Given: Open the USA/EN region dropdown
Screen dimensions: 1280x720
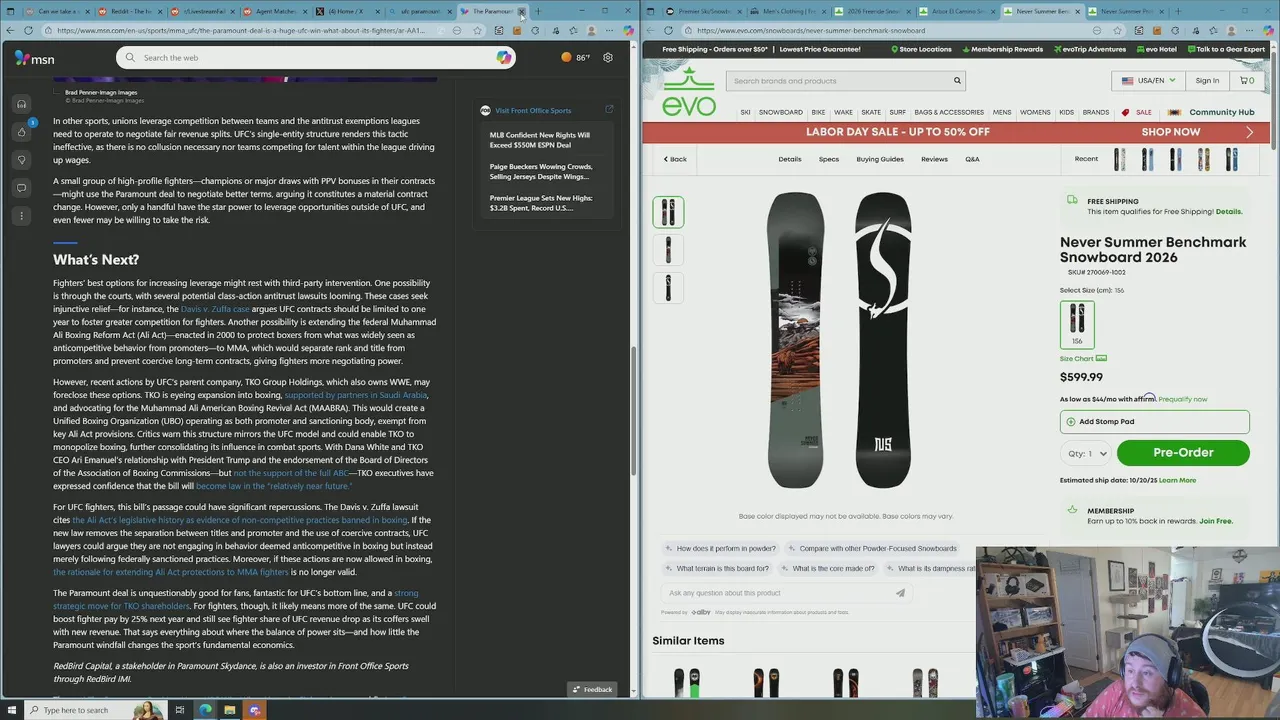Looking at the screenshot, I should tap(1148, 81).
